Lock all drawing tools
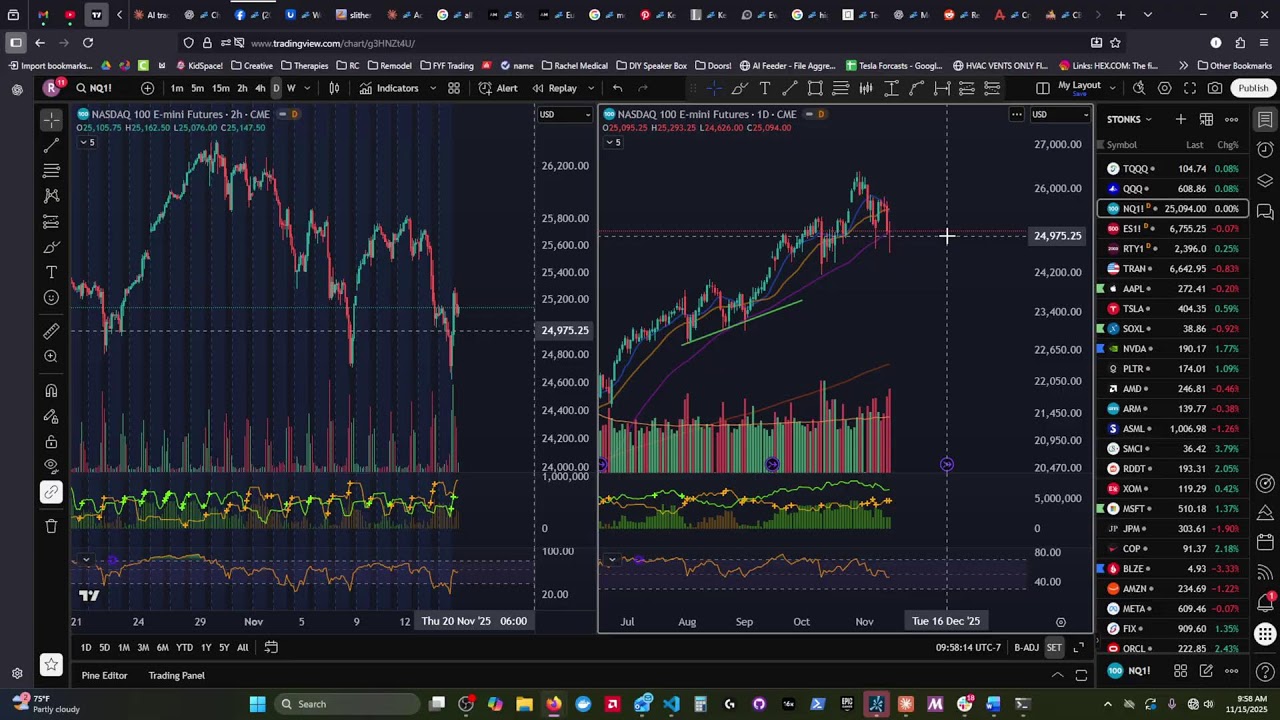 [x=51, y=441]
